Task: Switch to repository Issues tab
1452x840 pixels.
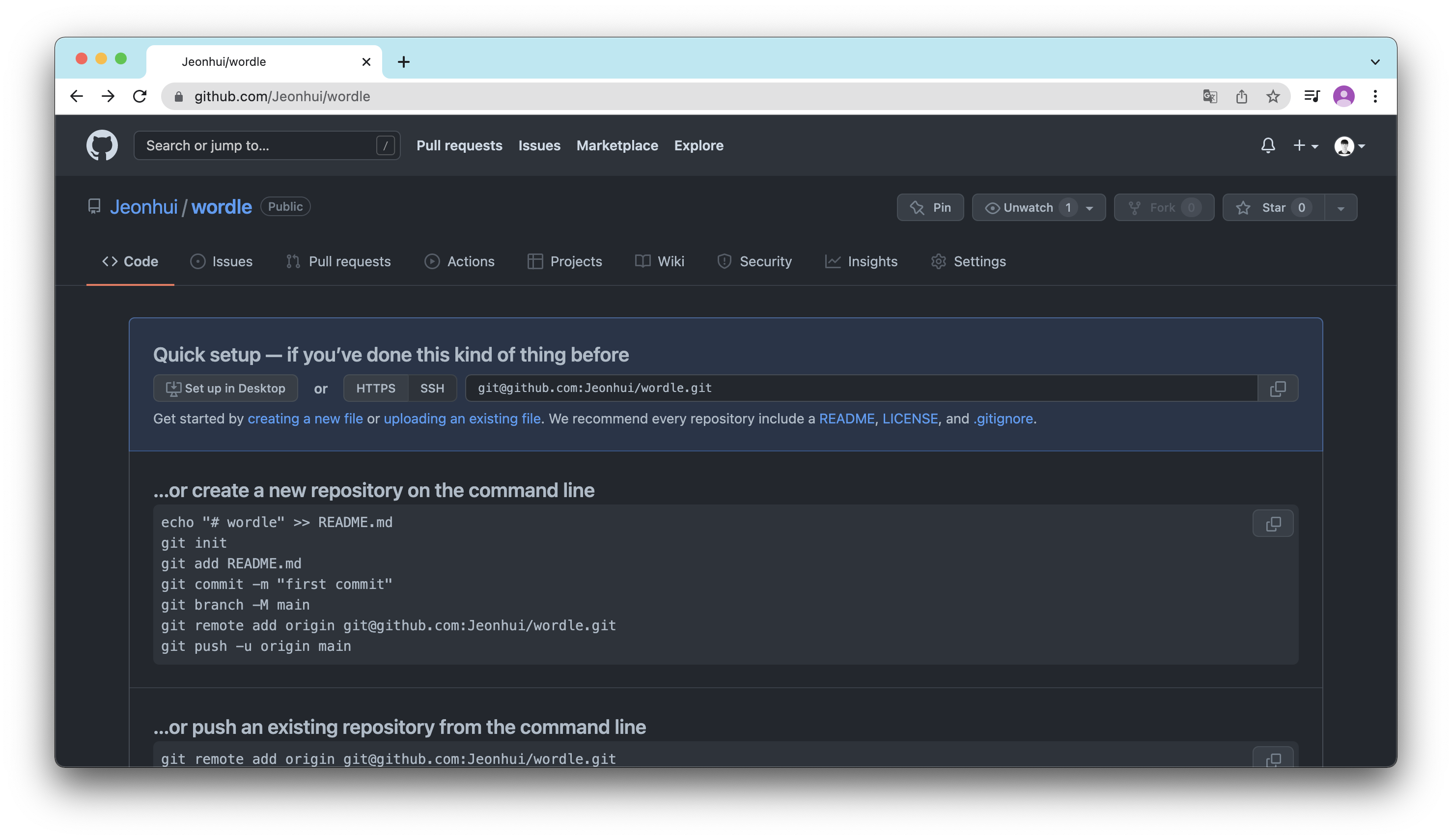Action: (x=221, y=261)
